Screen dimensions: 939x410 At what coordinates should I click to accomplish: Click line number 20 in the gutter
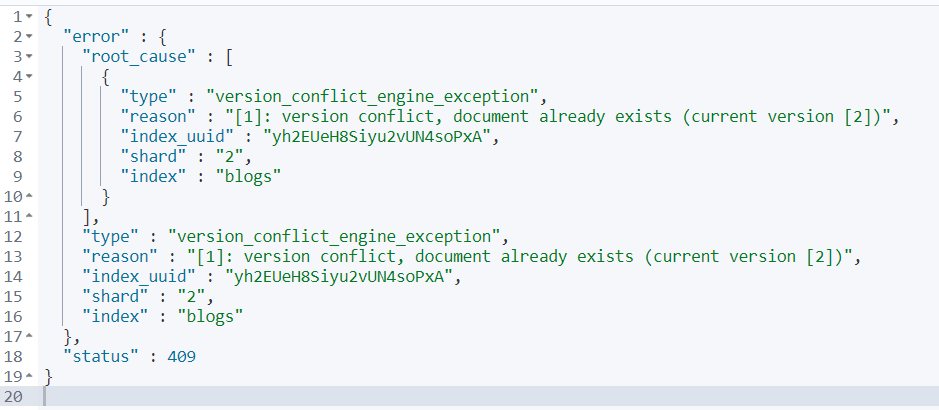(16, 397)
